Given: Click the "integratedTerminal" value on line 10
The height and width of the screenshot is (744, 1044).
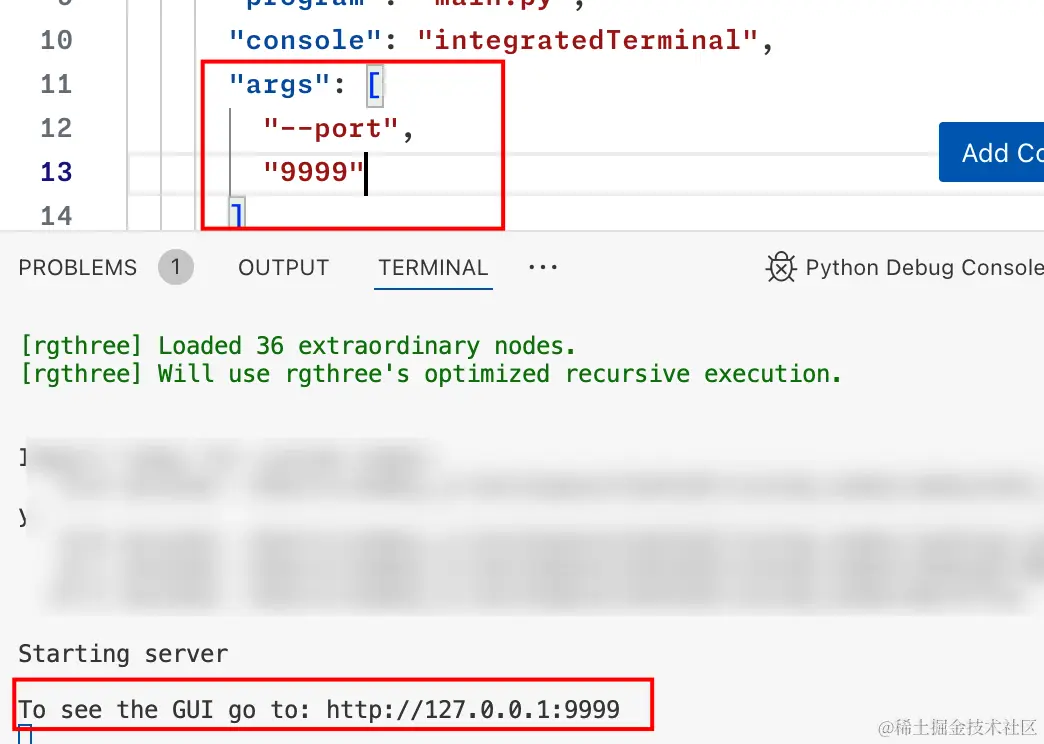Looking at the screenshot, I should (588, 41).
